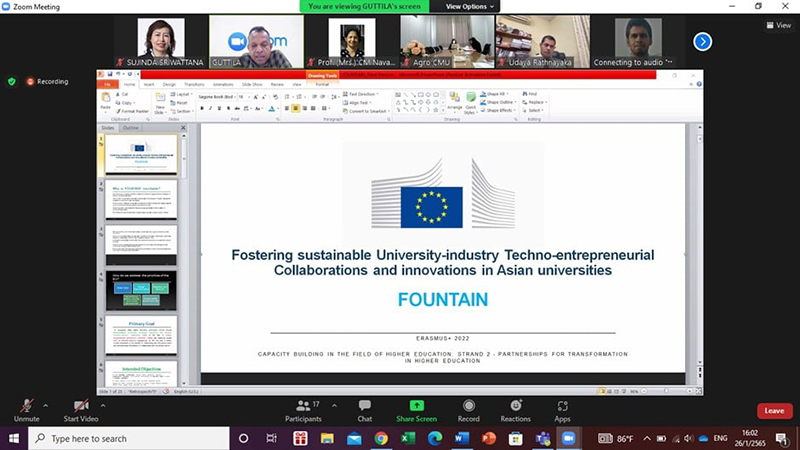Open Google Chrome from the taskbar
Viewport: 800px width, 450px height.
click(x=381, y=438)
